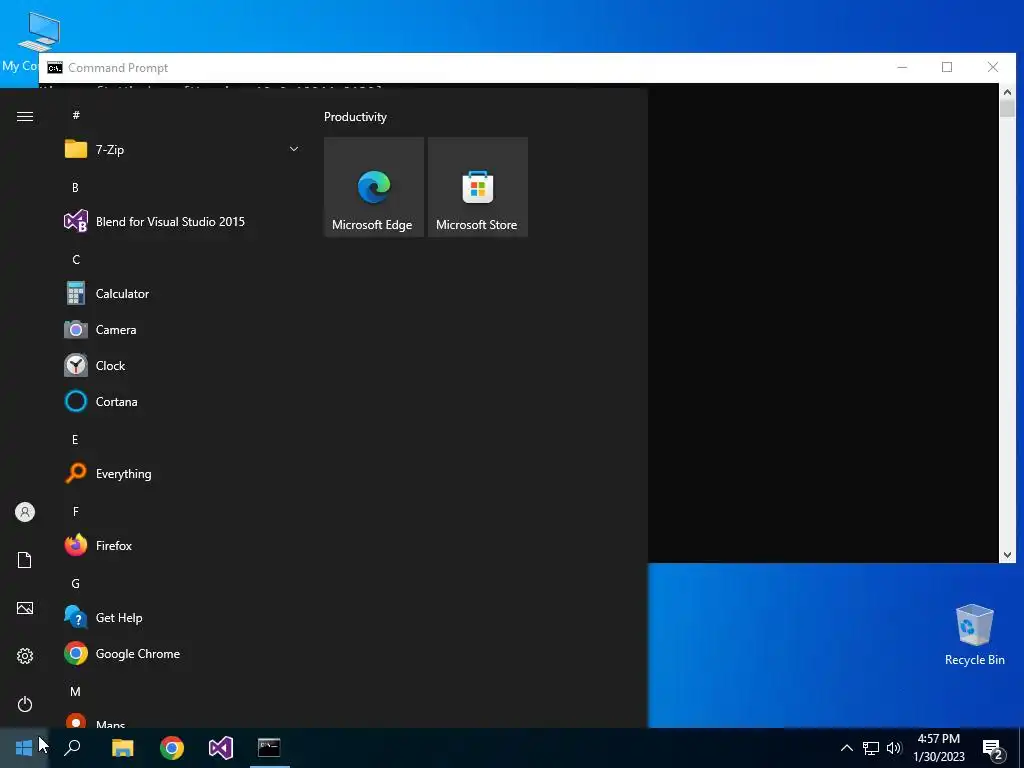Expand the Start menu hamburger button
Image resolution: width=1024 pixels, height=768 pixels.
(x=25, y=116)
